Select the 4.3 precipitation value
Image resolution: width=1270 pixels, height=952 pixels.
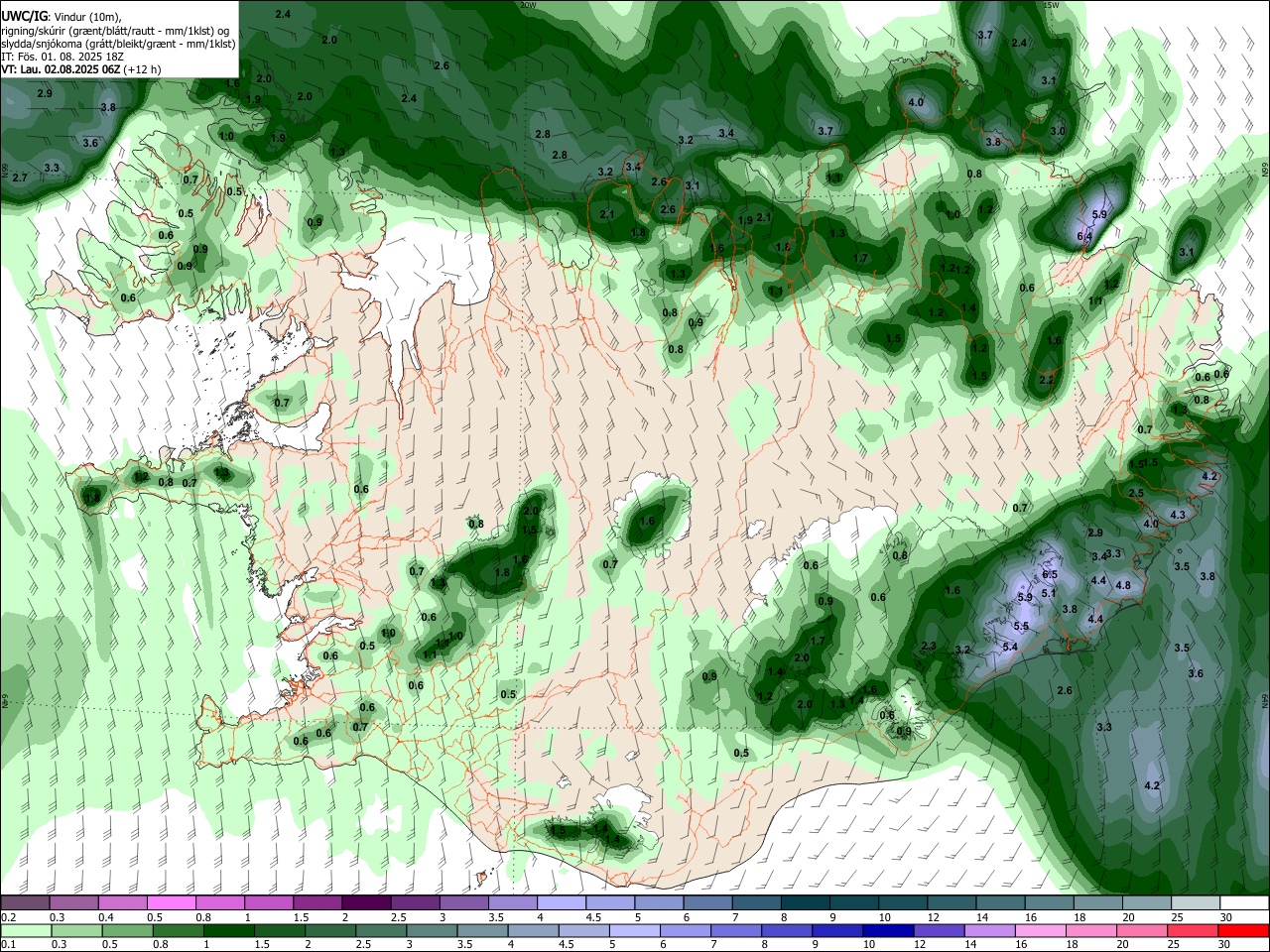(1178, 515)
